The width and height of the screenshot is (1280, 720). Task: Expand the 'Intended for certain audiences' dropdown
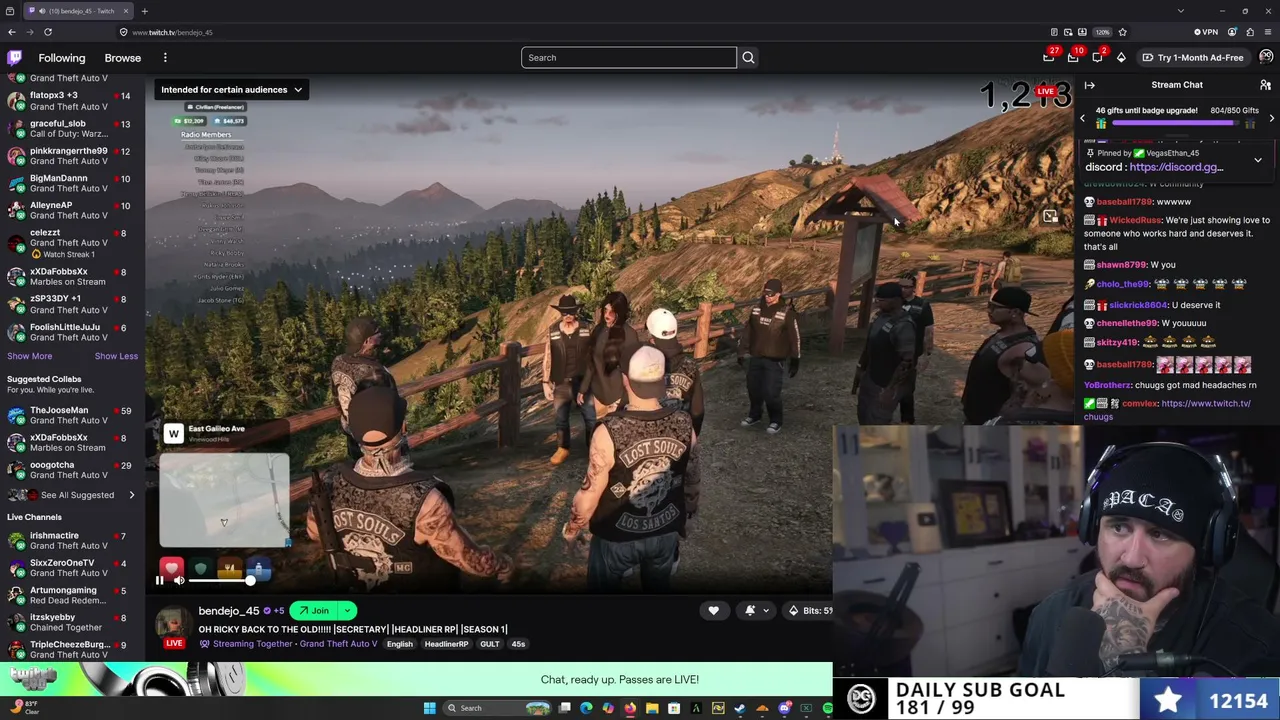coord(231,90)
